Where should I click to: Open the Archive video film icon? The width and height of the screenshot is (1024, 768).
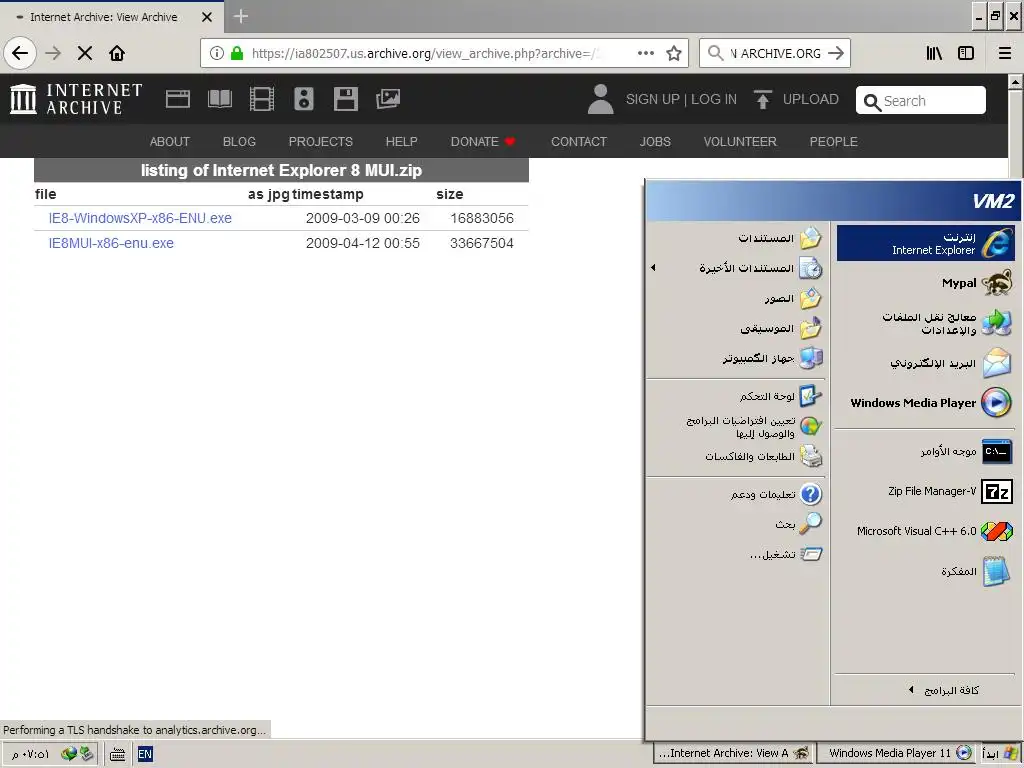[x=262, y=99]
